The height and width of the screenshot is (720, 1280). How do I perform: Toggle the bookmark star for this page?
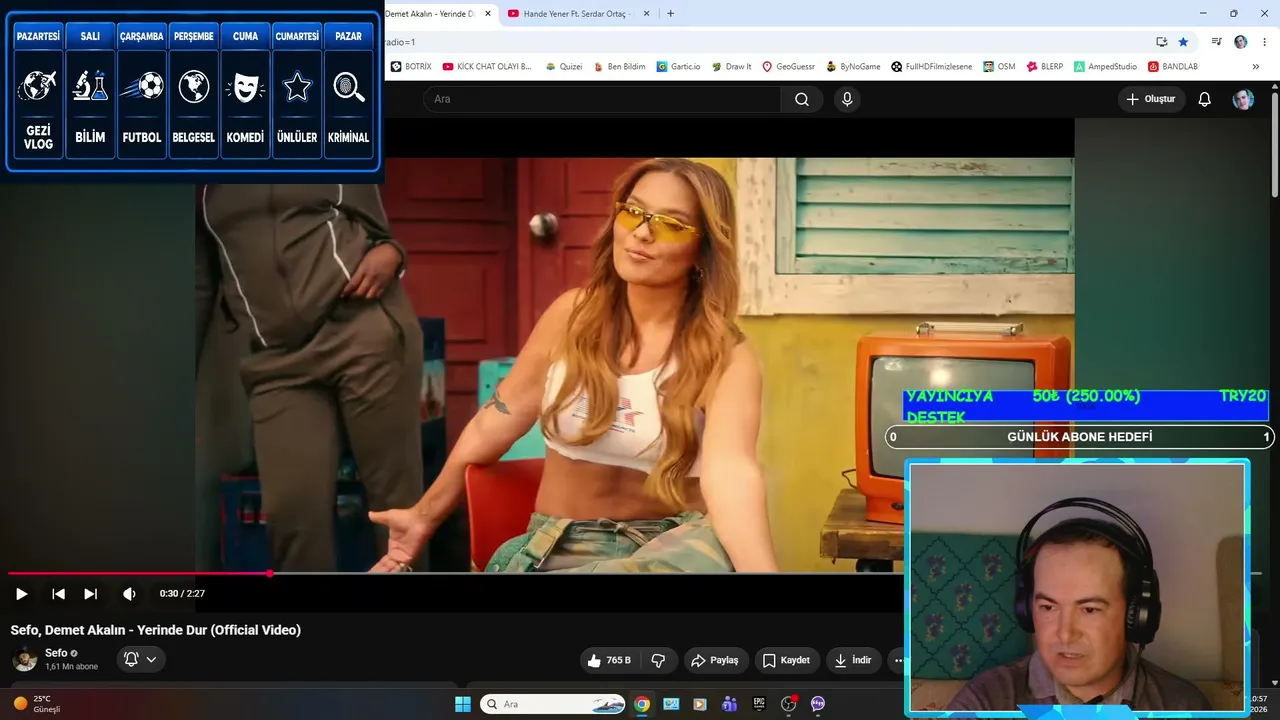1183,42
